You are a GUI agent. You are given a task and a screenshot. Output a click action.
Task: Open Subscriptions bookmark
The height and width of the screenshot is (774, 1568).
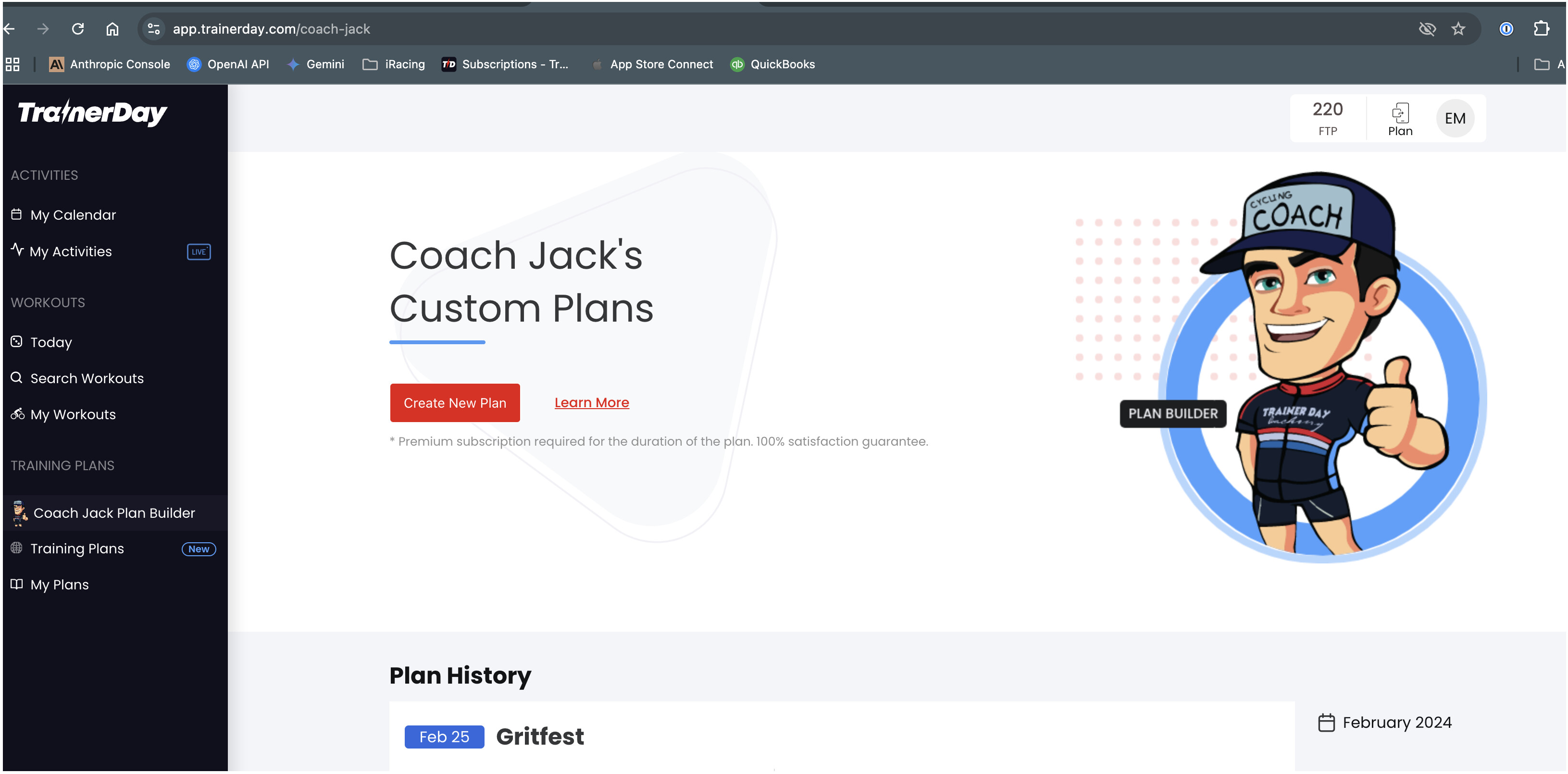[505, 64]
